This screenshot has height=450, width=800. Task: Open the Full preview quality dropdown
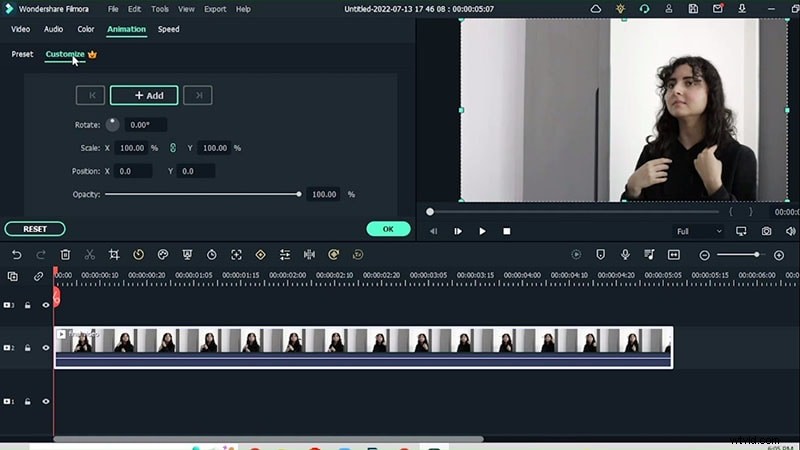point(698,231)
